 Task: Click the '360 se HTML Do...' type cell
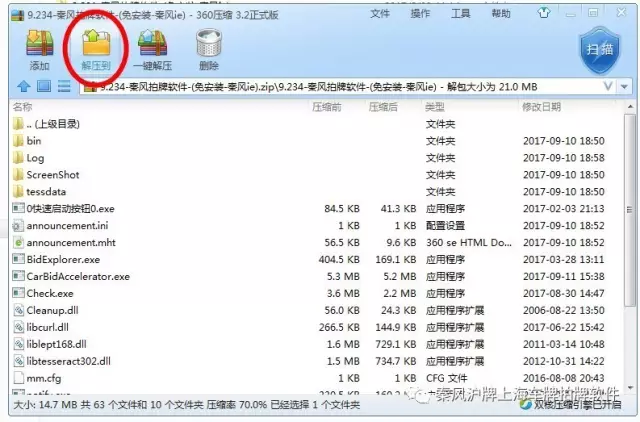[x=469, y=242]
